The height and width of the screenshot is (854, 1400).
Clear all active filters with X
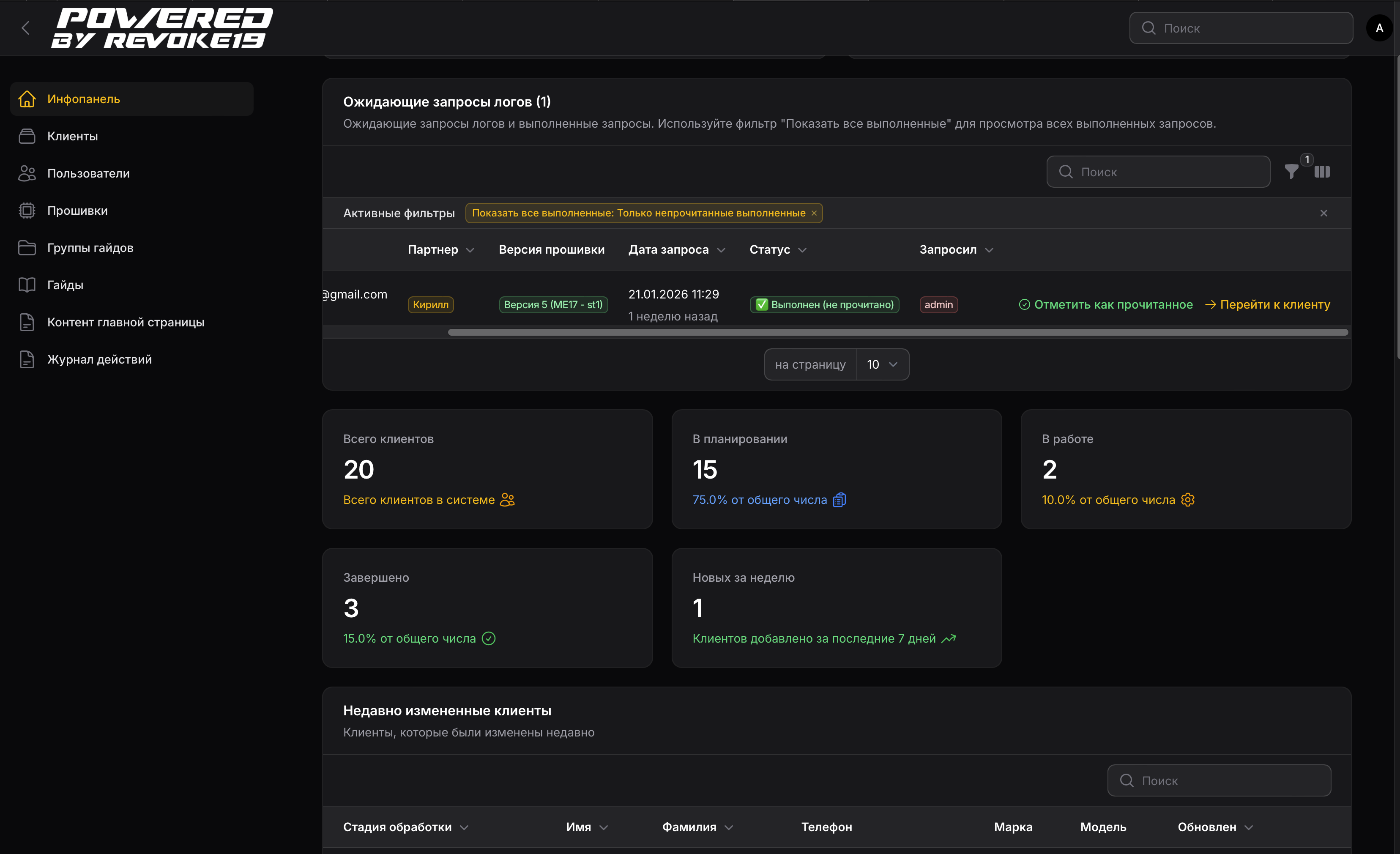(x=1323, y=213)
